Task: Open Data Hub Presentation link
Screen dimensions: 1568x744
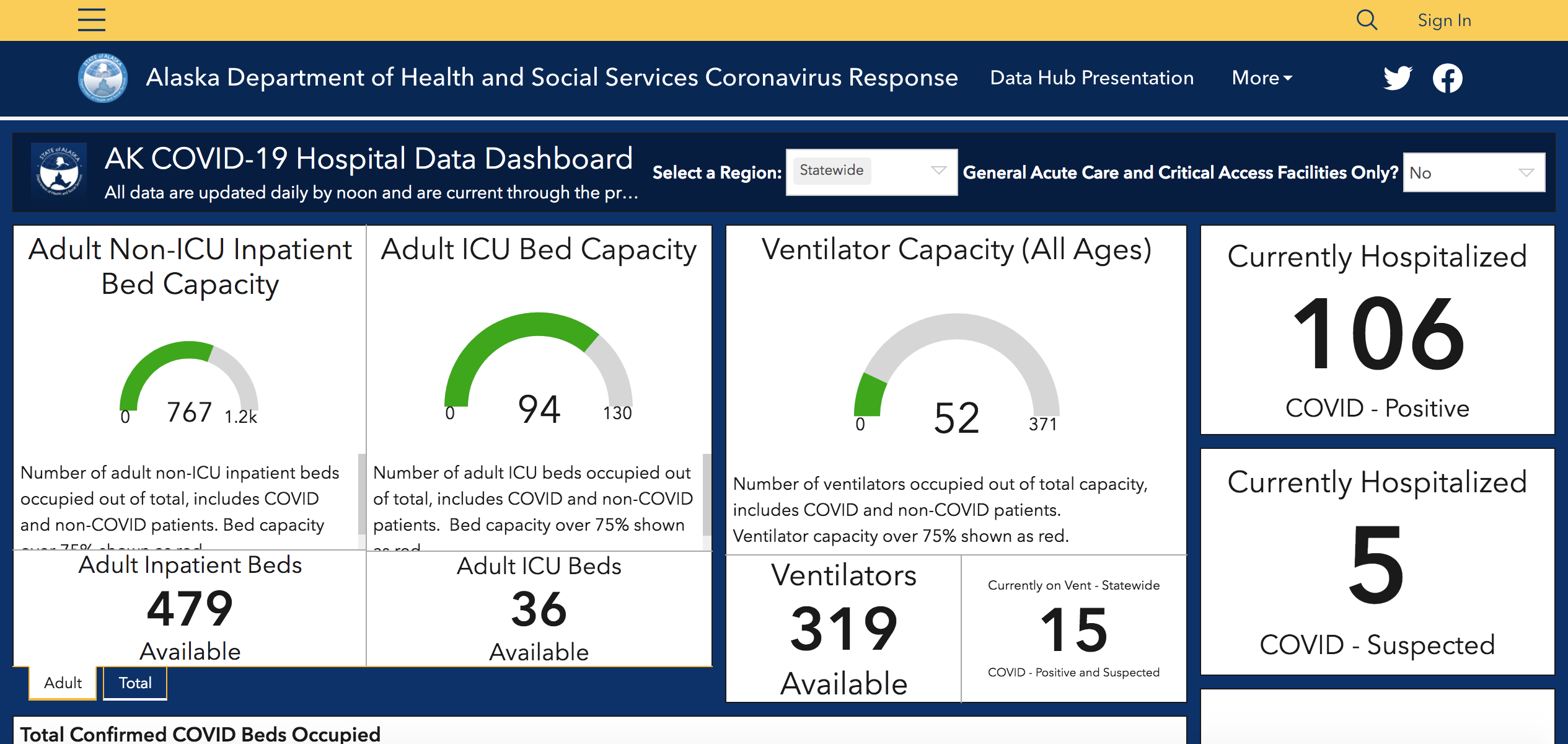Action: coord(1091,77)
